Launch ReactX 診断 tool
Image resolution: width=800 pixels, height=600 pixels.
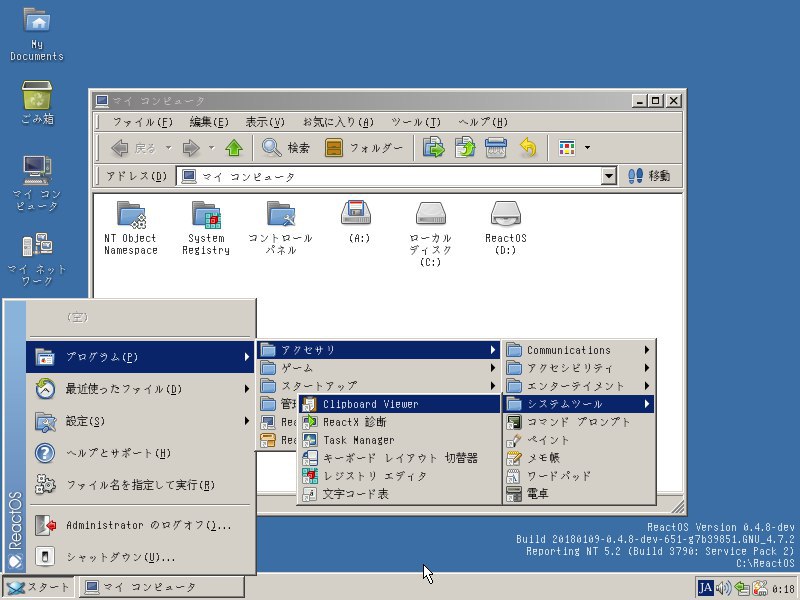[x=399, y=422]
